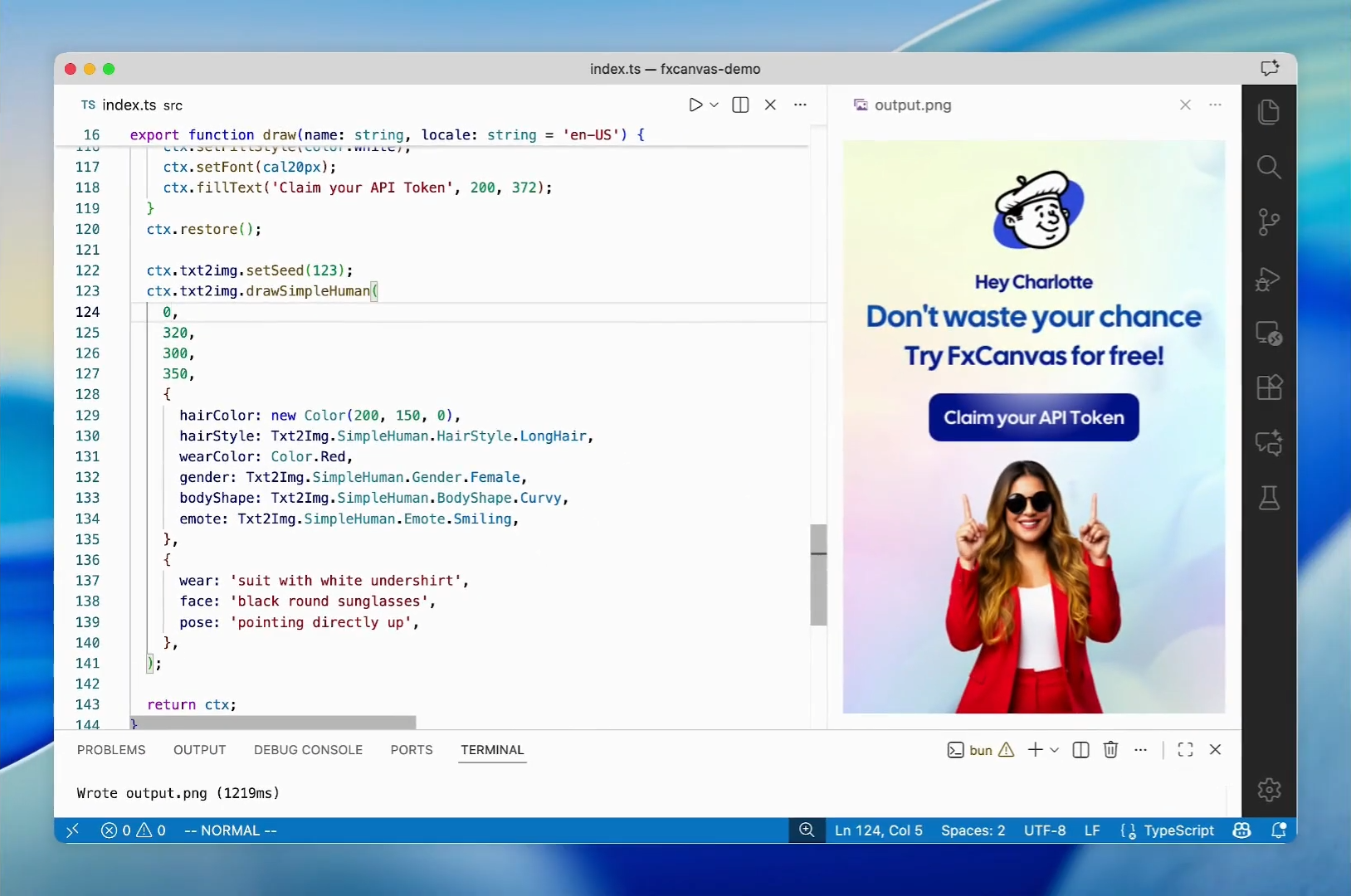Open the Extensions view
This screenshot has width=1351, height=896.
tap(1268, 387)
